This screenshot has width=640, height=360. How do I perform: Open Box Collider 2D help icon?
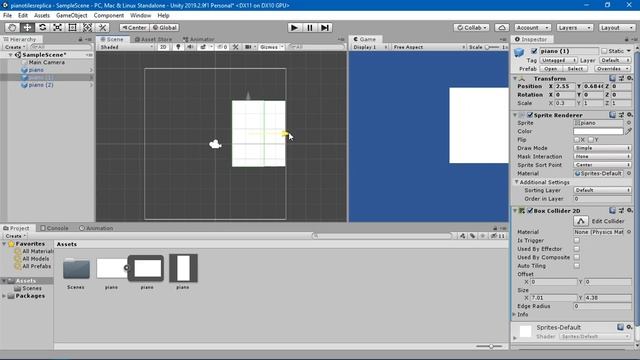click(x=612, y=211)
